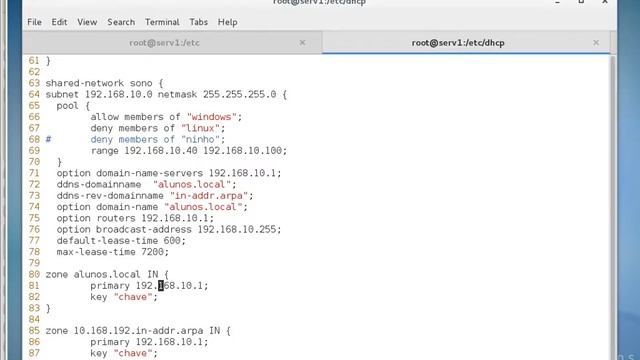Open the Help menu
This screenshot has height=360, width=640.
[227, 22]
